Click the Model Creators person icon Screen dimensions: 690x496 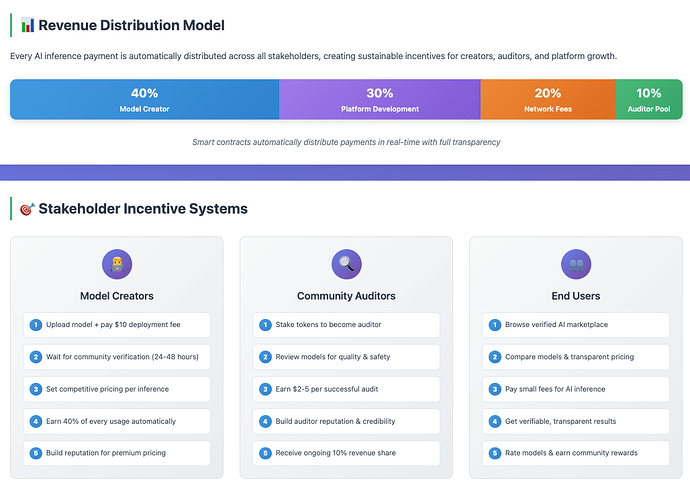[117, 265]
